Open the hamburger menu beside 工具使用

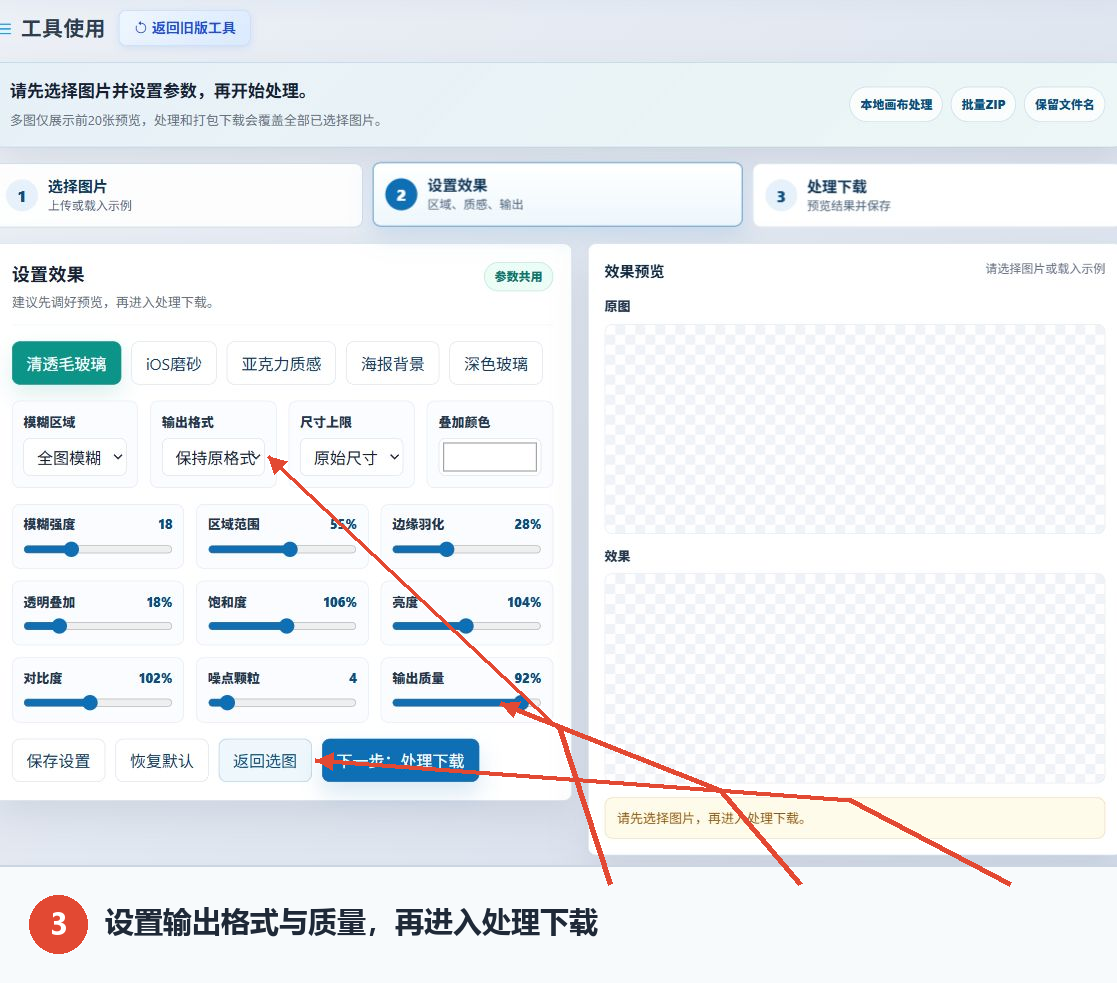click(x=5, y=29)
